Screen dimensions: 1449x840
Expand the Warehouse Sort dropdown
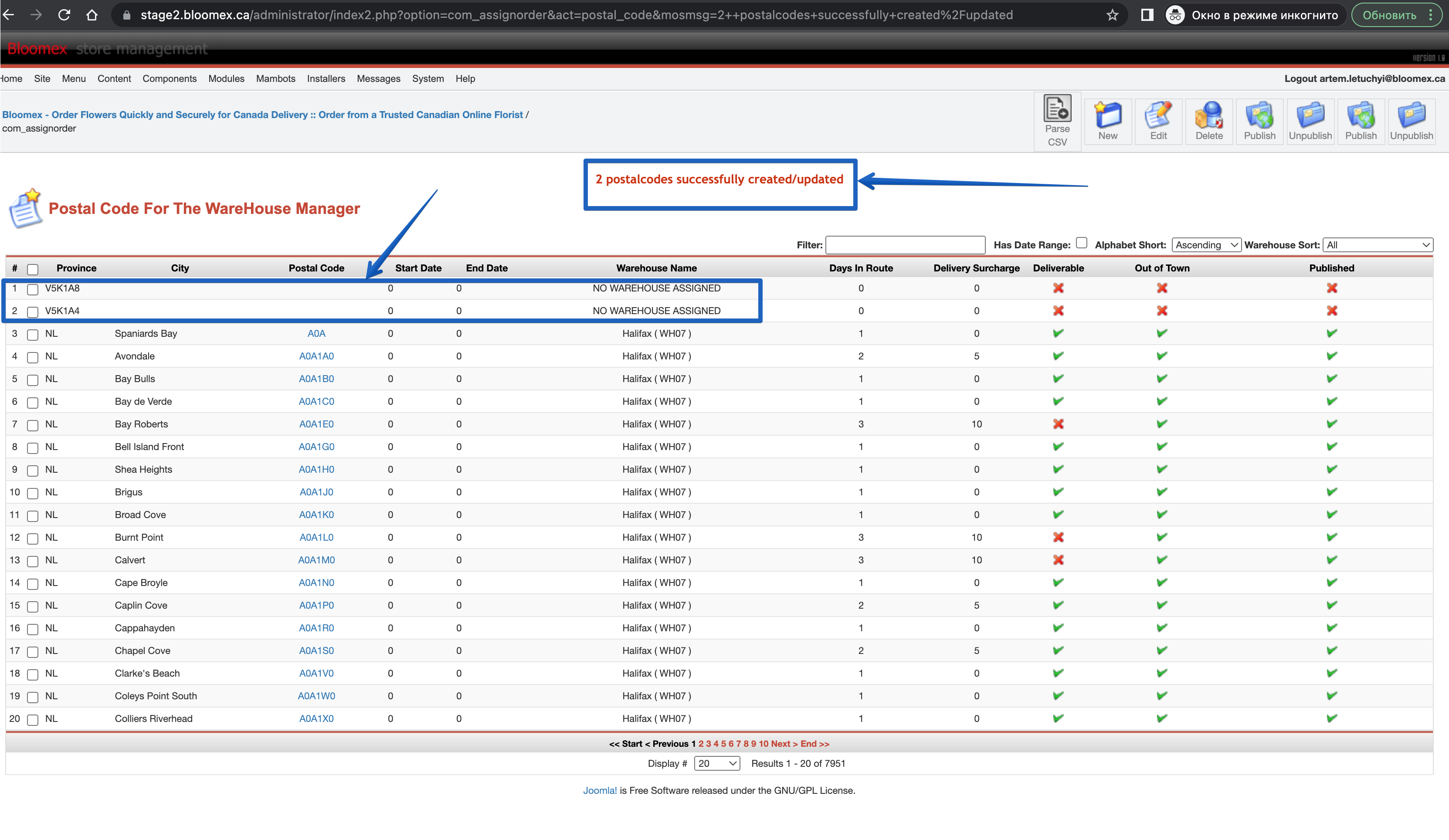point(1378,245)
